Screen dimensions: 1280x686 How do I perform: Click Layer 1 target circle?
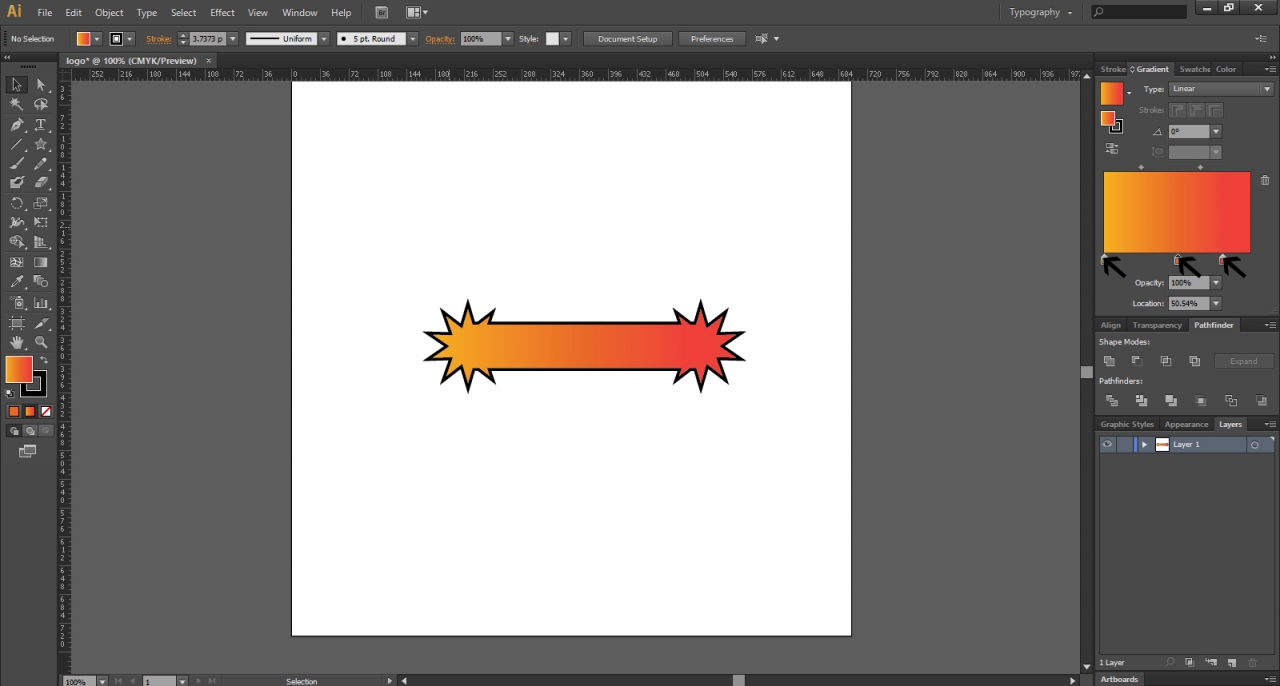click(1254, 445)
